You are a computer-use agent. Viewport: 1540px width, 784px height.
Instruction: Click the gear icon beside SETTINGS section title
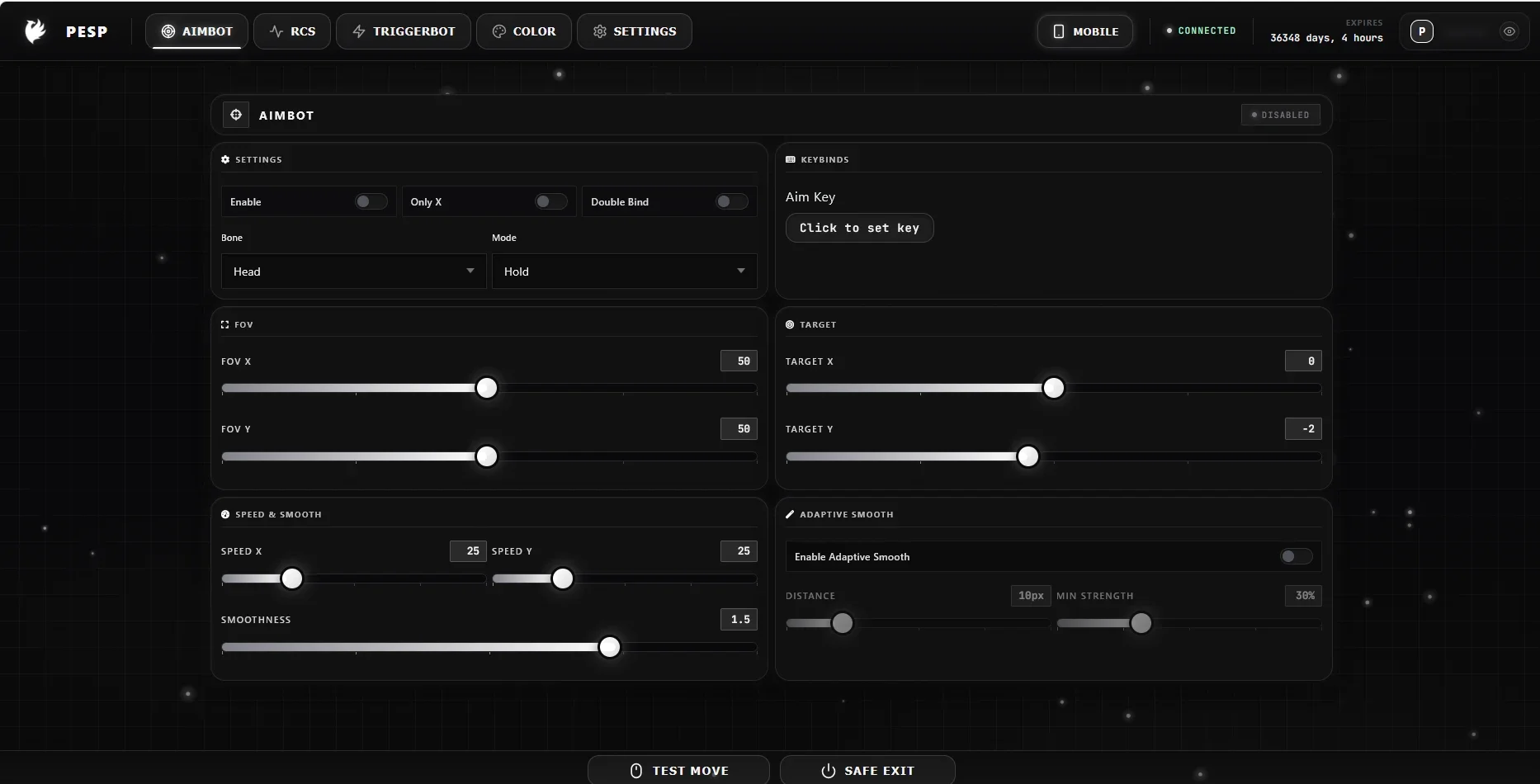[225, 159]
